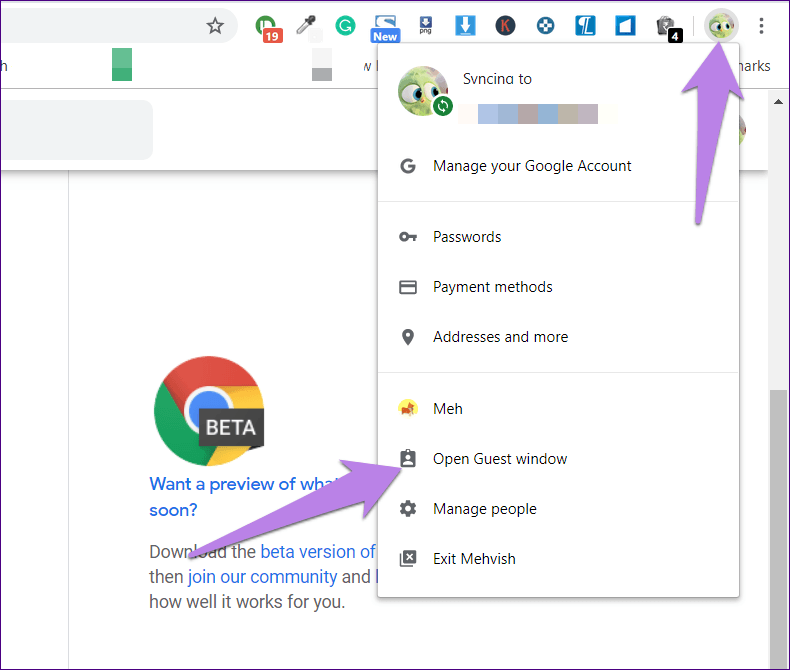Click the Grammarly extension icon
This screenshot has width=790, height=670.
click(345, 26)
